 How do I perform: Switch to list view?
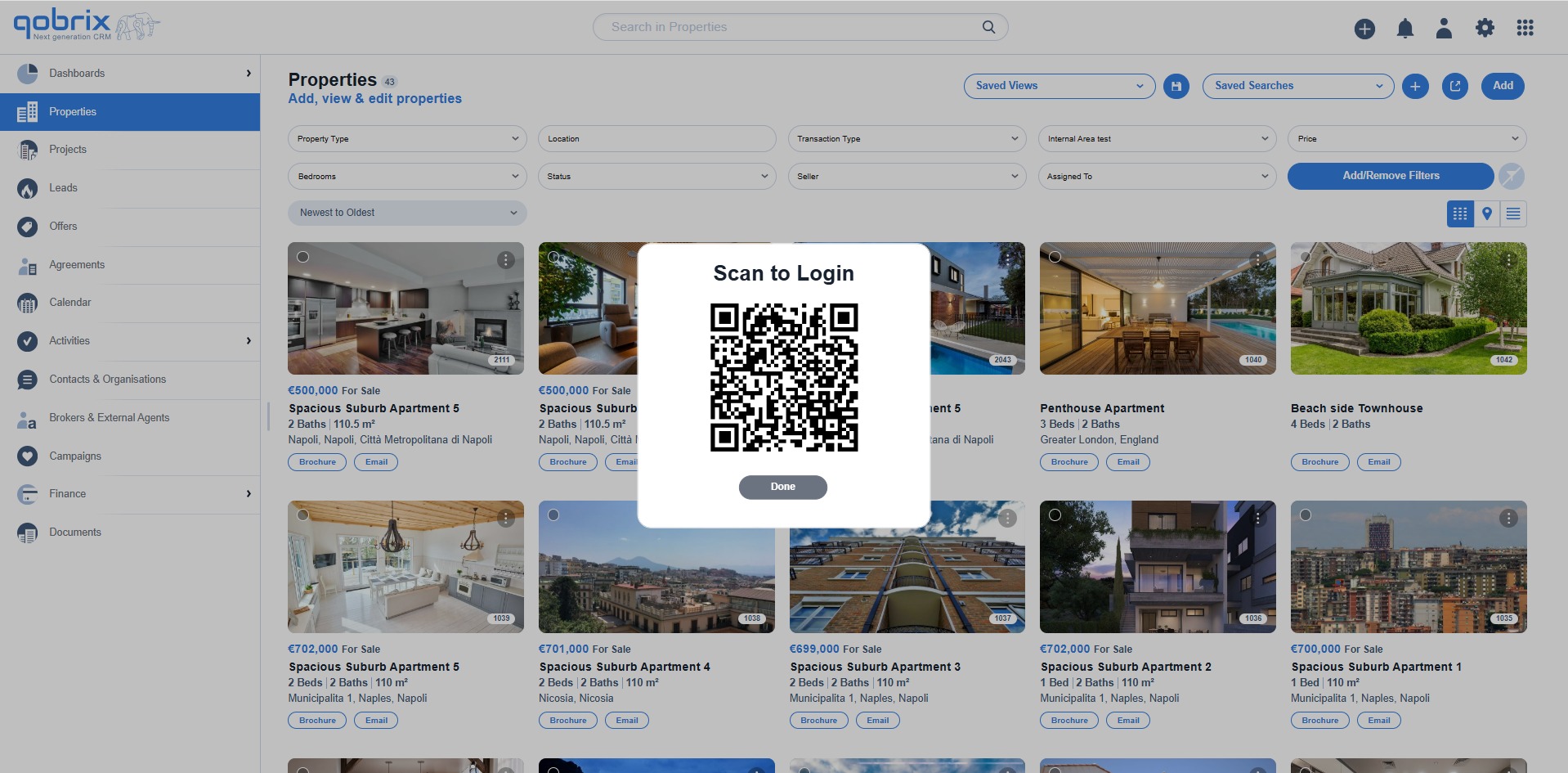click(x=1513, y=214)
